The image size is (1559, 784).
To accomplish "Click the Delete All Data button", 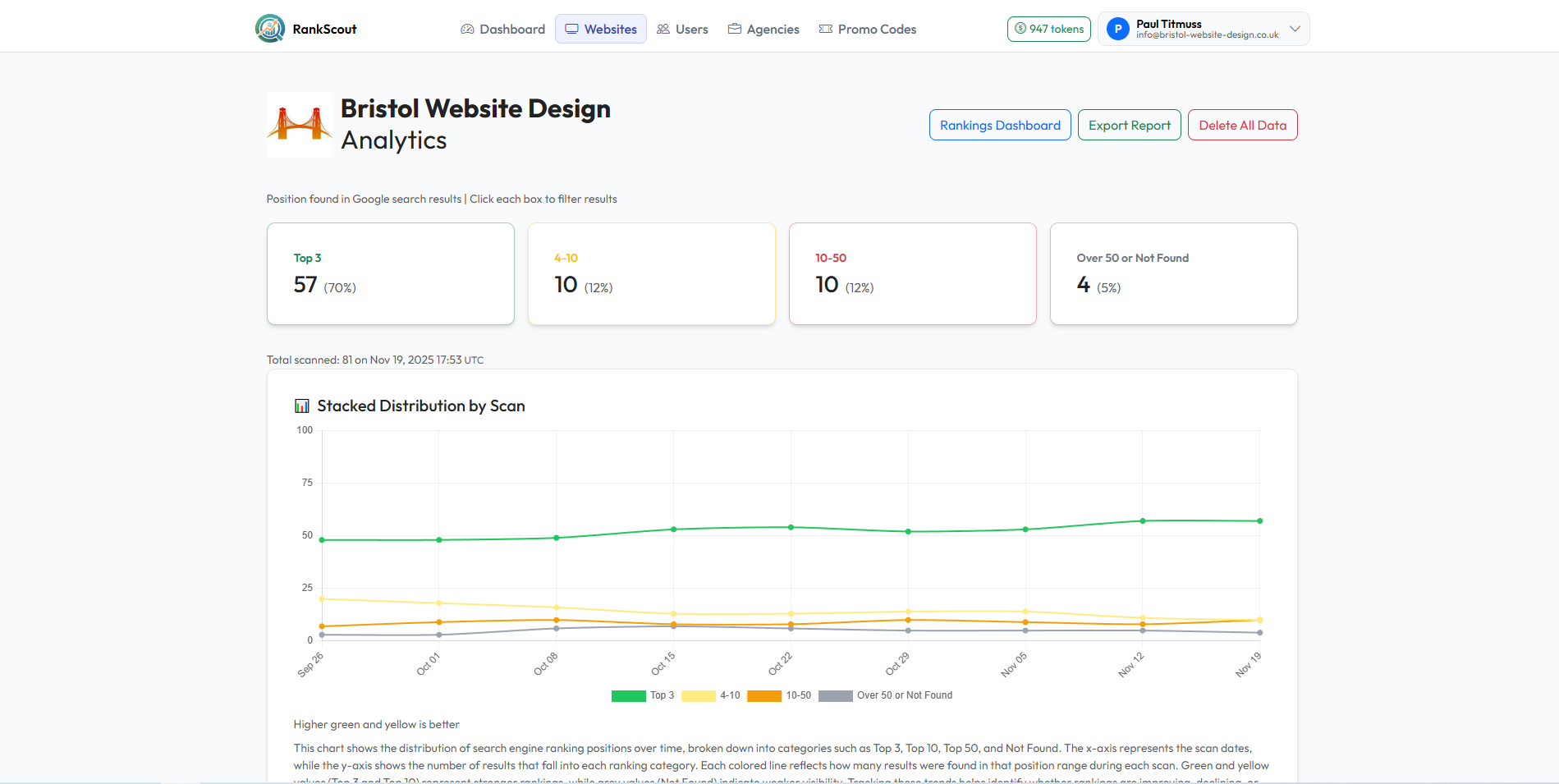I will point(1242,125).
